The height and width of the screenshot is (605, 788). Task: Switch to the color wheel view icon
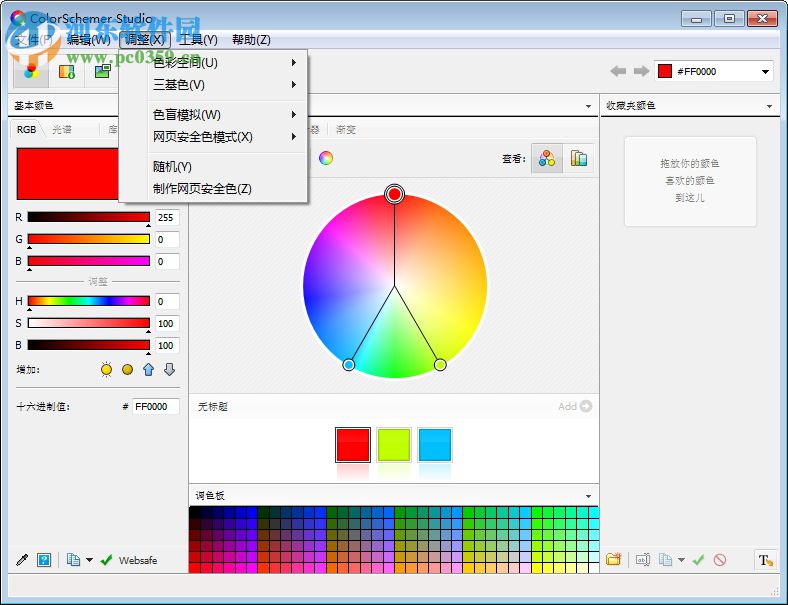click(547, 159)
